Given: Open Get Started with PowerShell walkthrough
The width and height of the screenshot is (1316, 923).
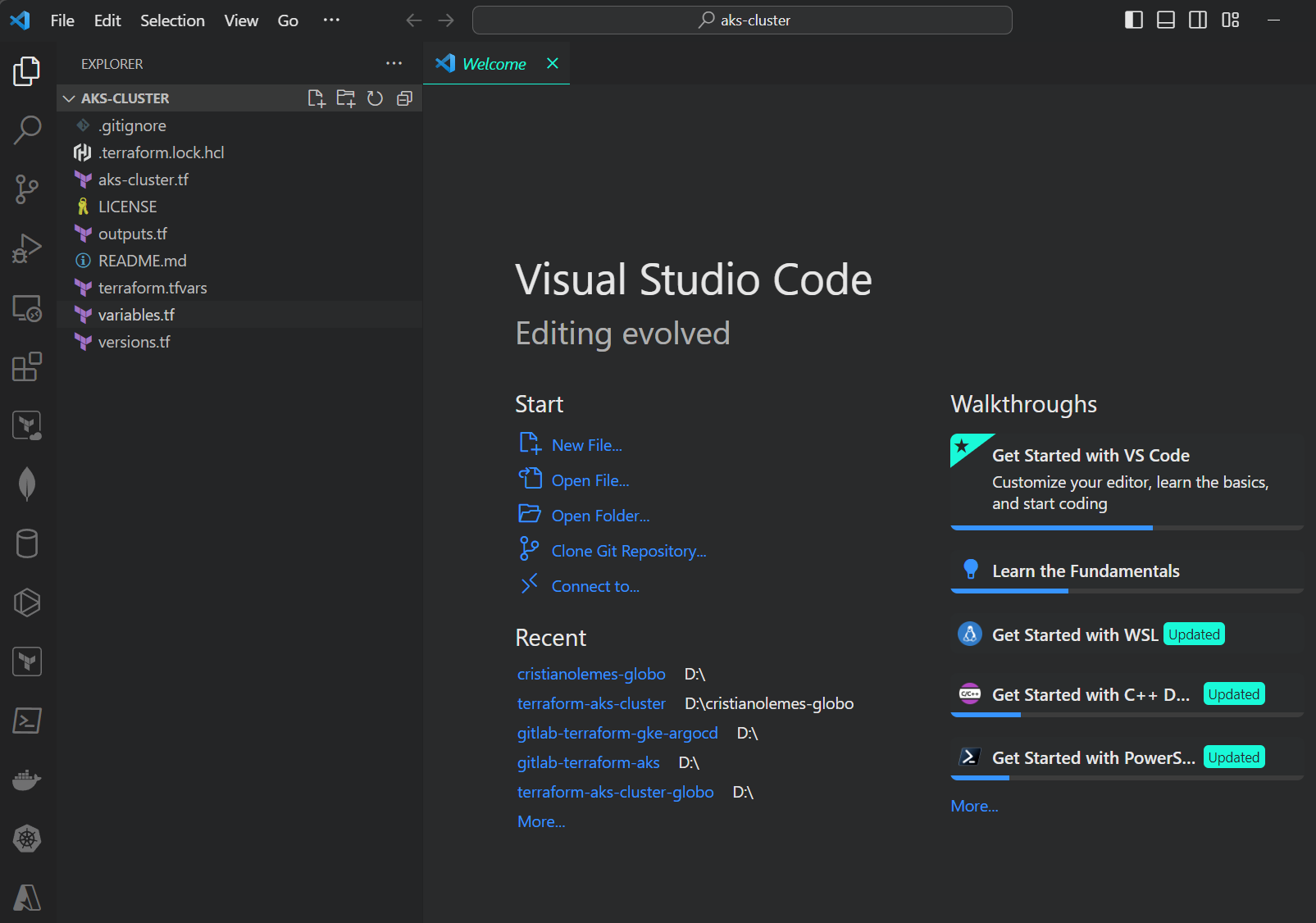Looking at the screenshot, I should [x=1127, y=758].
